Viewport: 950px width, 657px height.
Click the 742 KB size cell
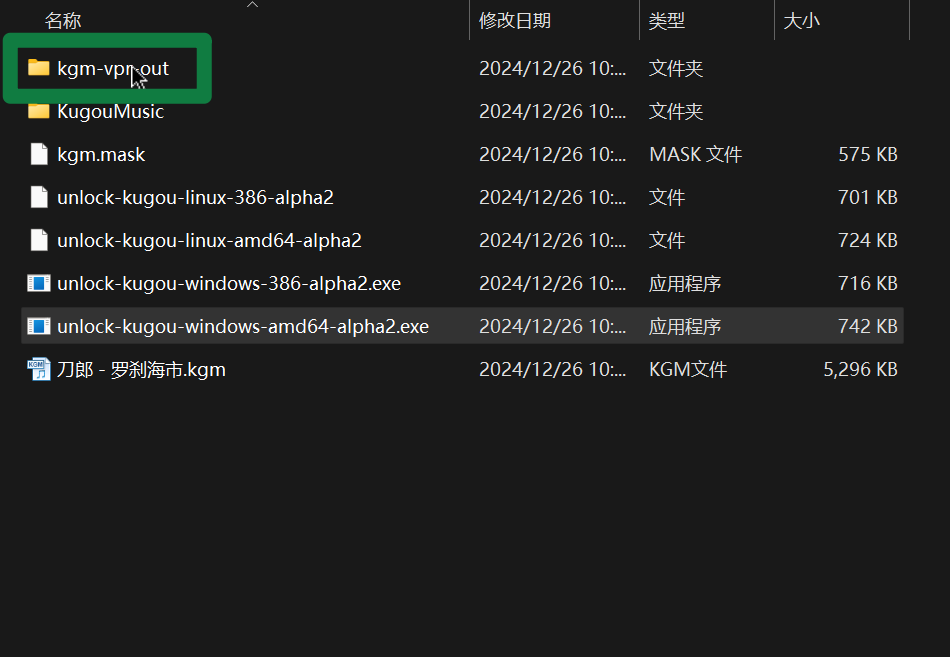868,327
